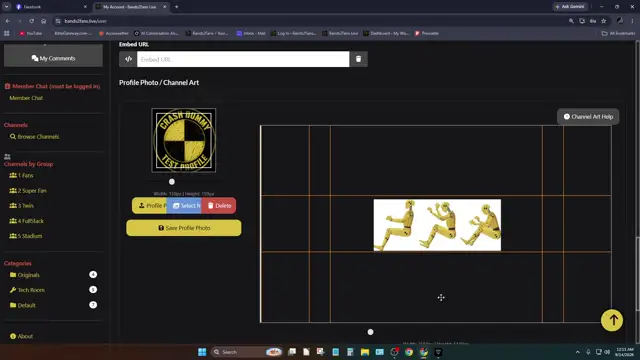
Task: Show hidden system tray icons
Action: [x=578, y=352]
